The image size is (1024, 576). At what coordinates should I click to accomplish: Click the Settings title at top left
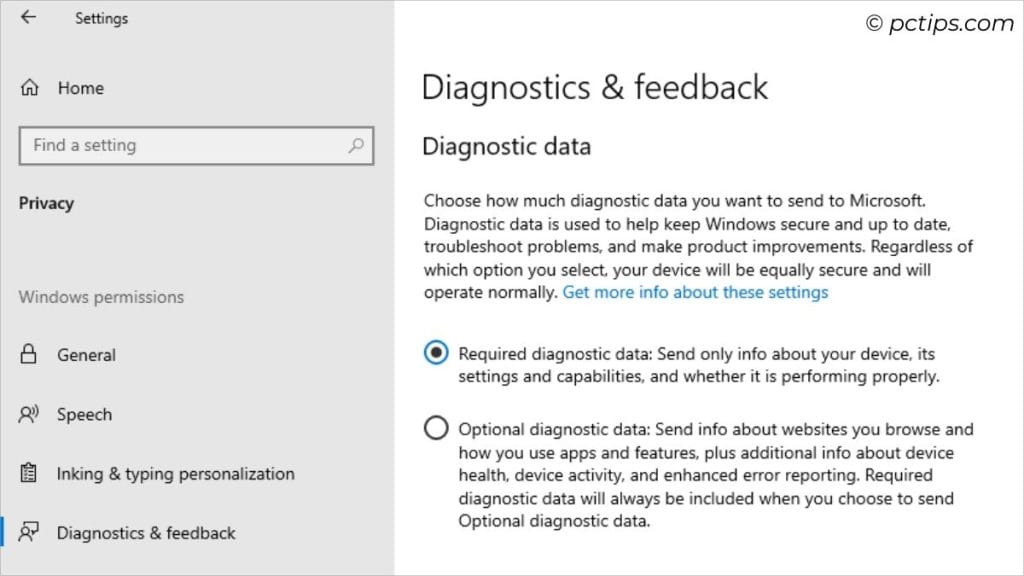coord(101,17)
